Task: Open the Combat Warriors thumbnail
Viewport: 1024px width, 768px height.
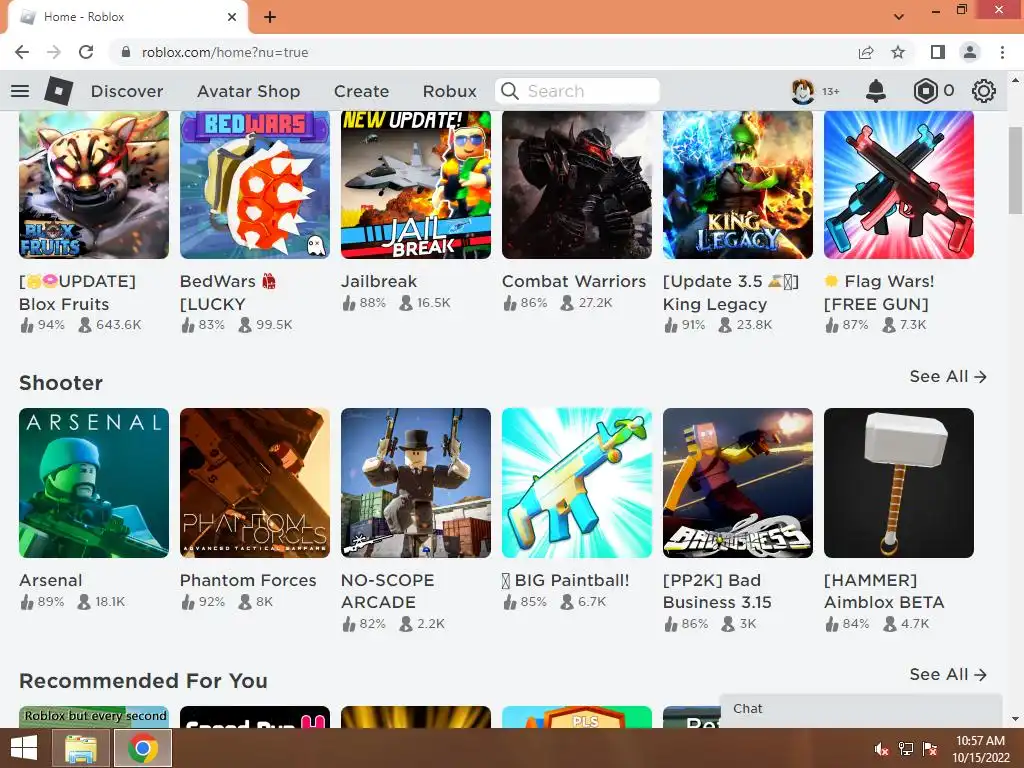Action: [x=577, y=185]
